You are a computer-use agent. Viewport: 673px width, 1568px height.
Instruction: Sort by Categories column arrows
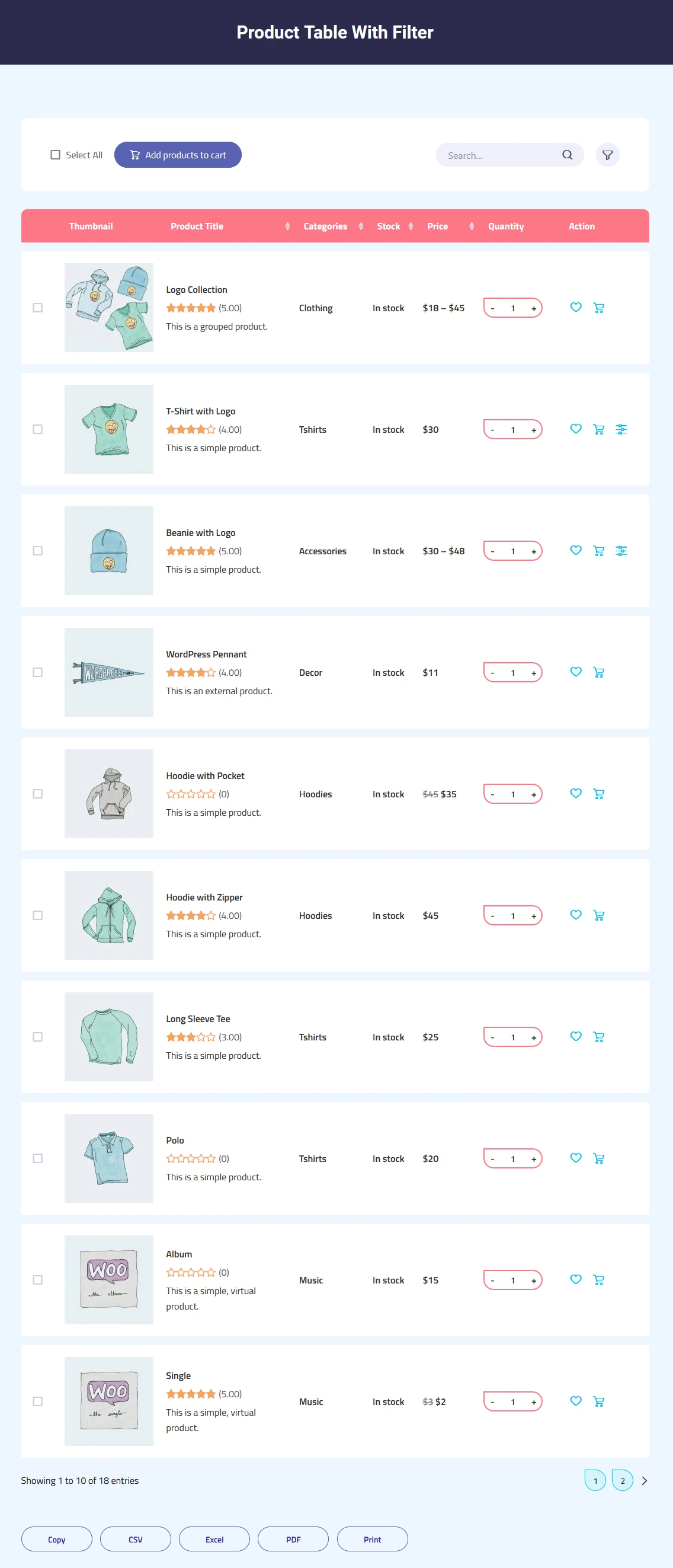coord(361,226)
